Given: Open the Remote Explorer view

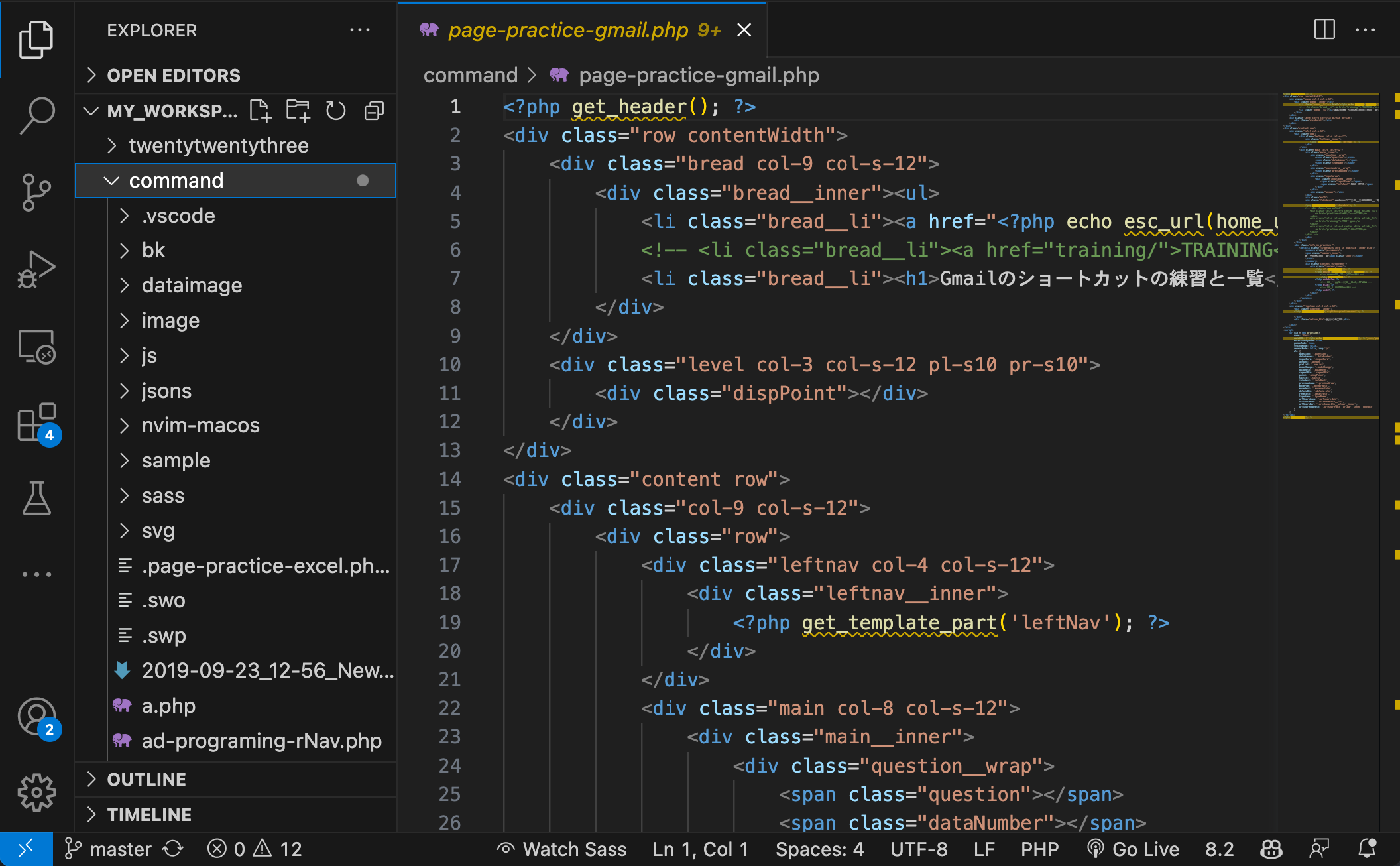Looking at the screenshot, I should (36, 346).
